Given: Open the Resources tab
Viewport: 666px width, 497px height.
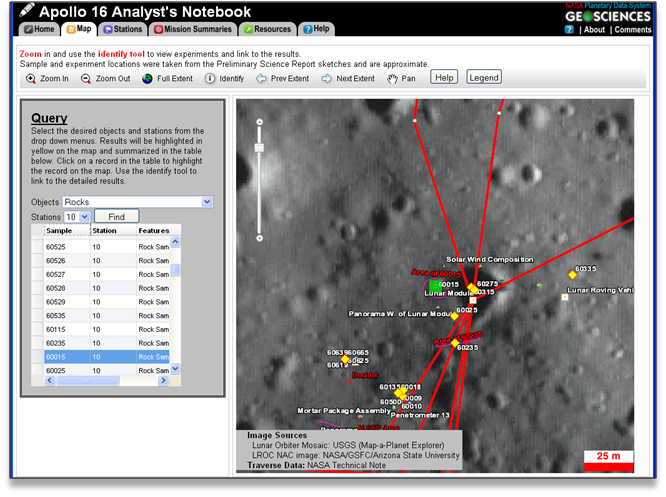Looking at the screenshot, I should (268, 29).
